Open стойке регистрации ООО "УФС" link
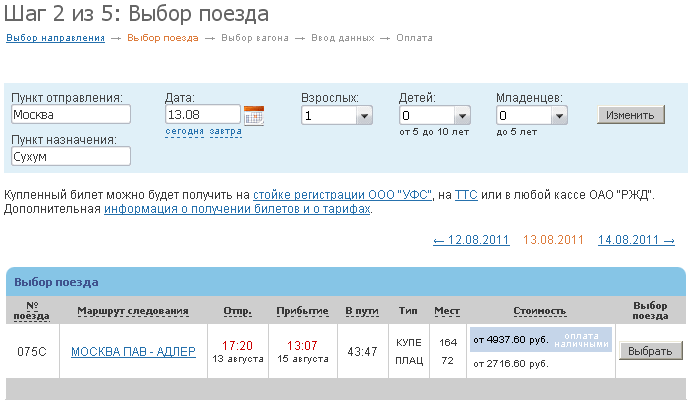The height and width of the screenshot is (403, 691). coord(343,194)
